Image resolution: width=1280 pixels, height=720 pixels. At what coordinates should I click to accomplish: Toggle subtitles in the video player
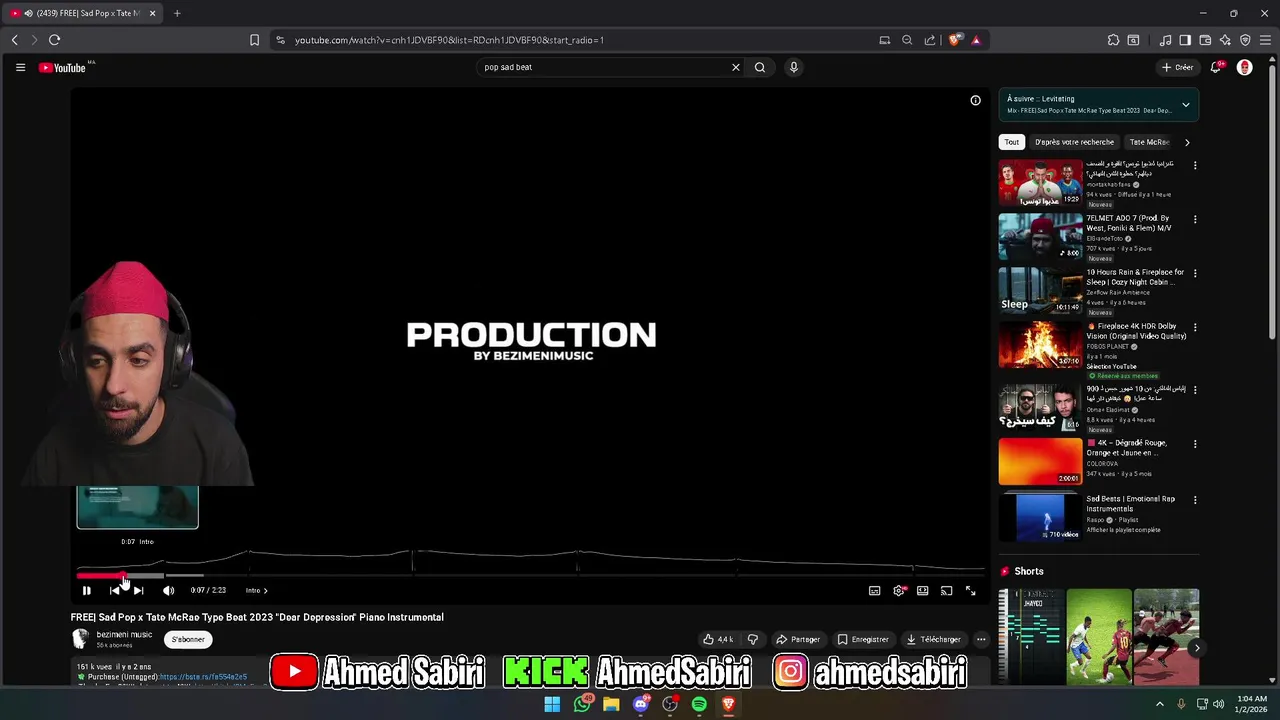[874, 591]
